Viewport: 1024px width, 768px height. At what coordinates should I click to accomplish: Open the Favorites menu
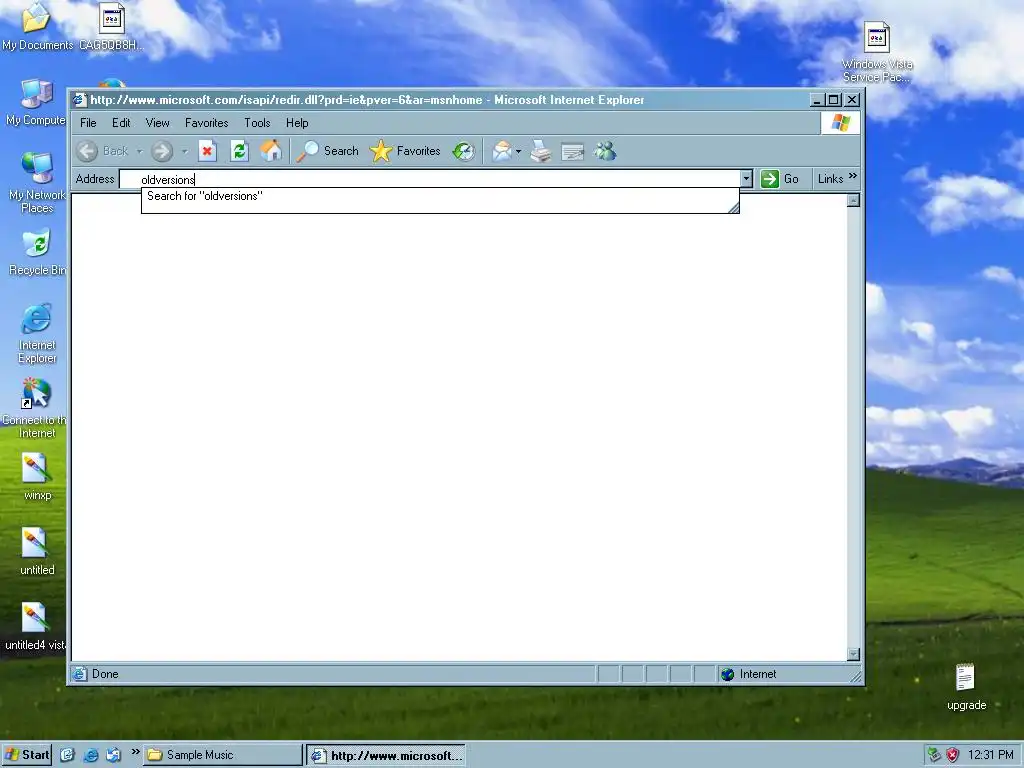tap(206, 123)
